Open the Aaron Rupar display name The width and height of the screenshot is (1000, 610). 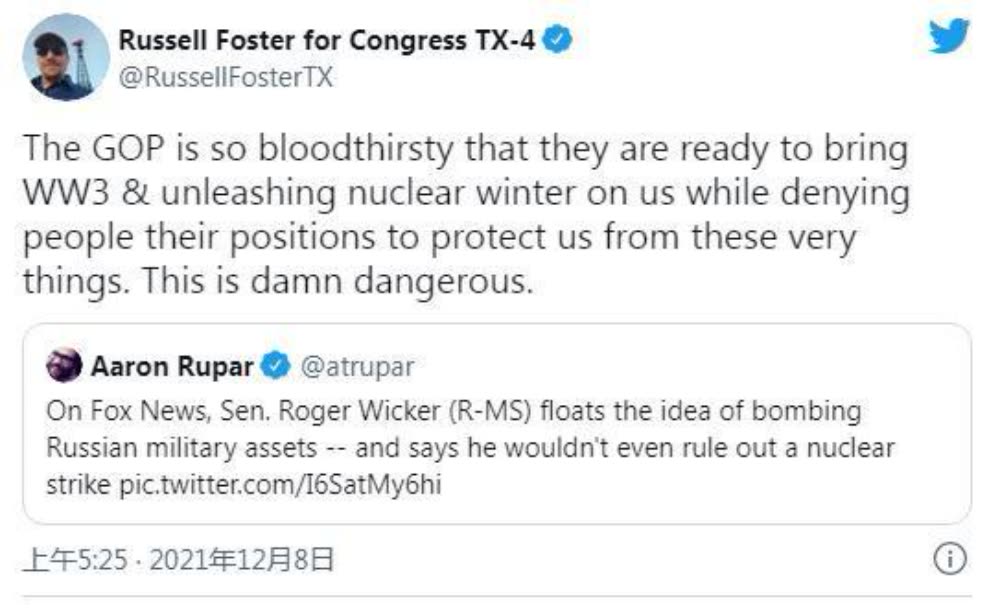pos(172,367)
